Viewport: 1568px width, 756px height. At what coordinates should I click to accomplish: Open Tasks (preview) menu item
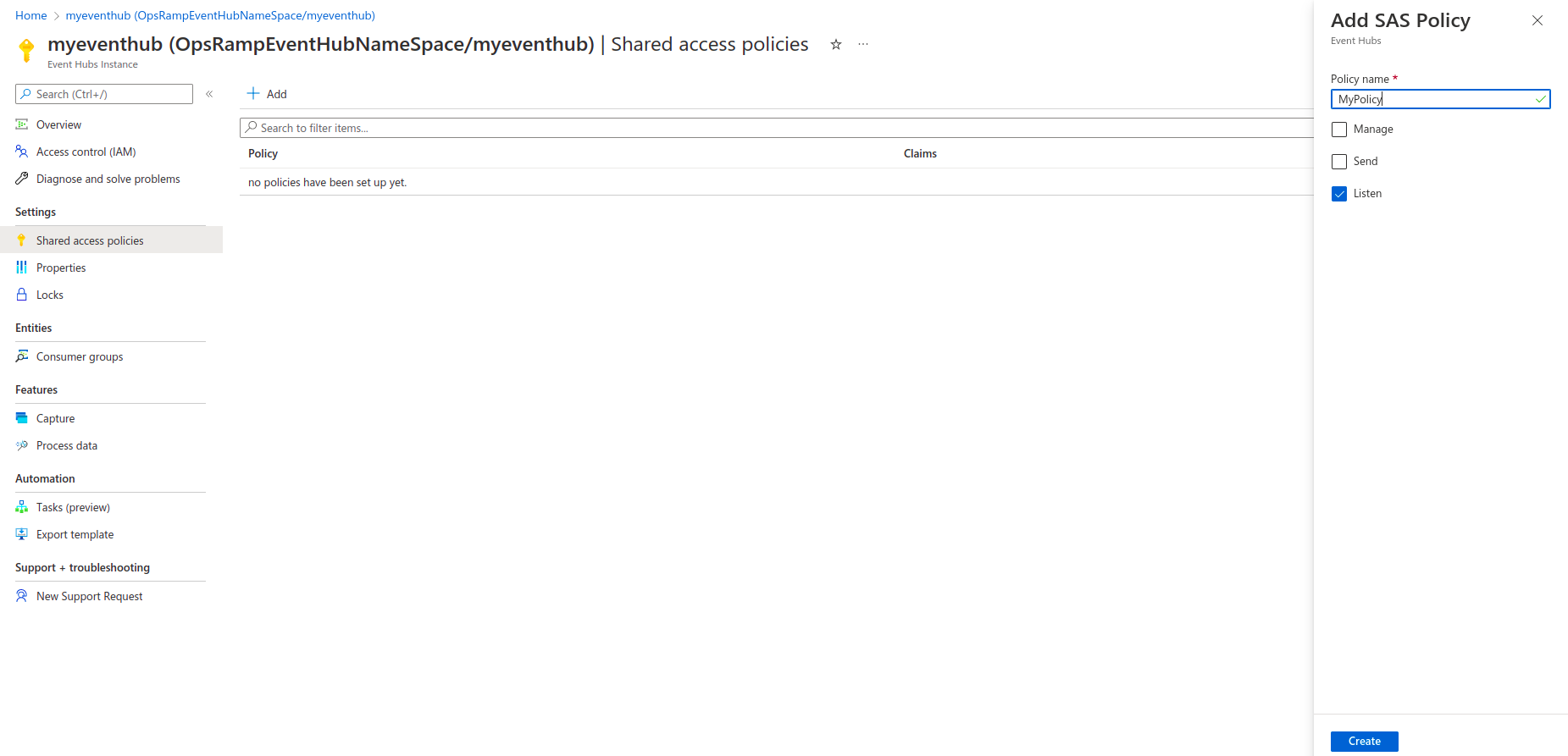(x=111, y=507)
